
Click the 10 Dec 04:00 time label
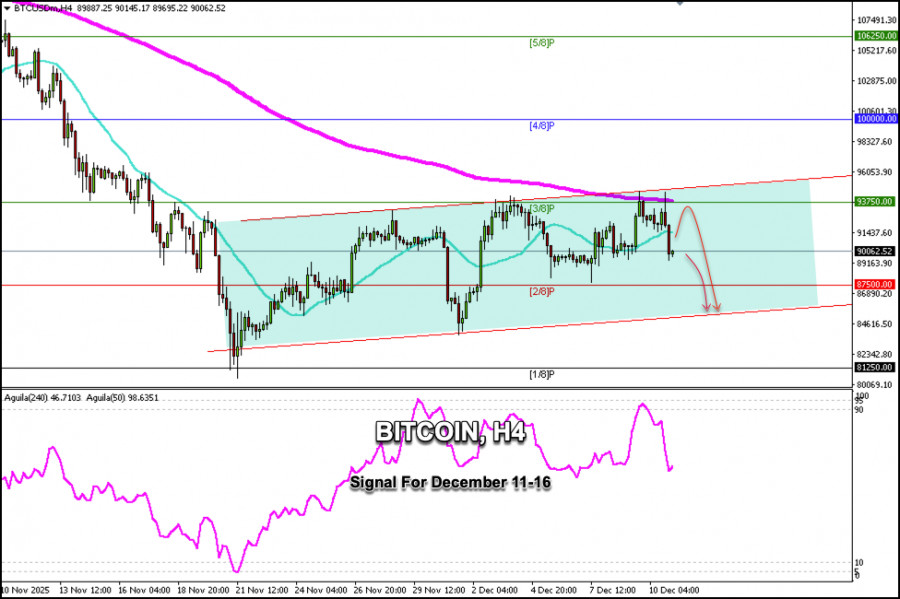pos(674,590)
